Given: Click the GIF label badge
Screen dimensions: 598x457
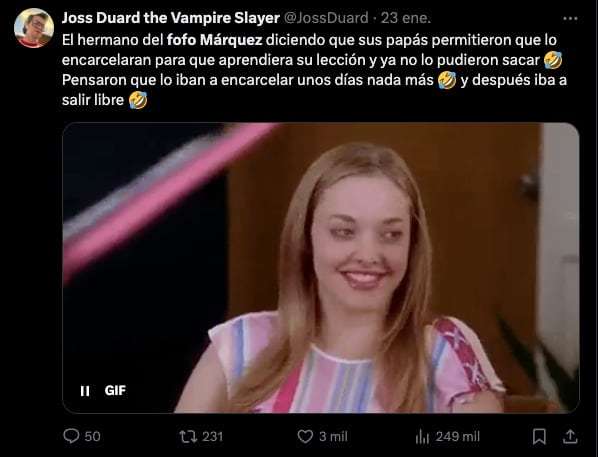Looking at the screenshot, I should point(115,391).
